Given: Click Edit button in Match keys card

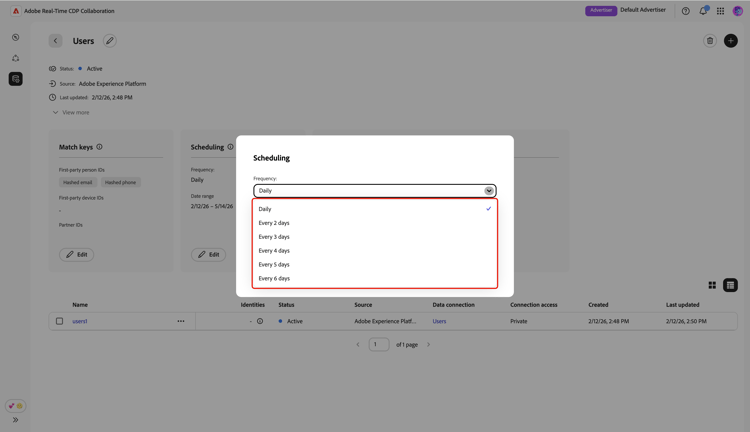Looking at the screenshot, I should point(77,255).
